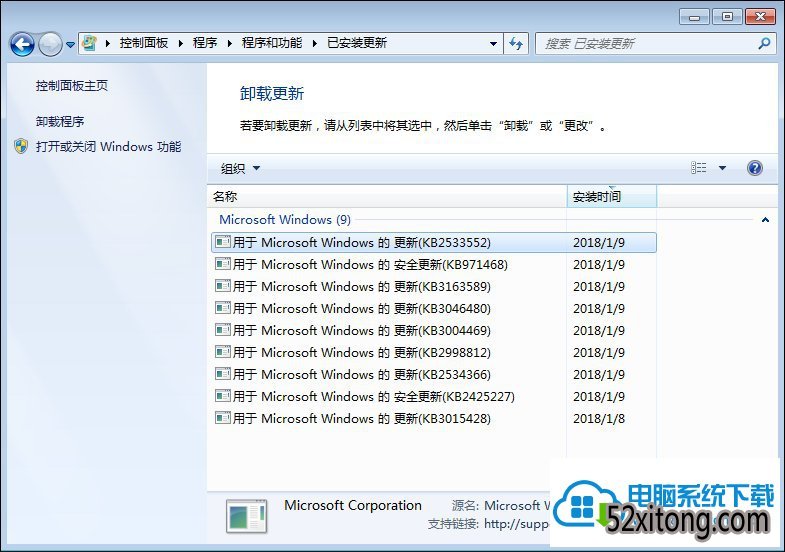785x552 pixels.
Task: Select update KB2998812 row
Action: click(x=434, y=353)
